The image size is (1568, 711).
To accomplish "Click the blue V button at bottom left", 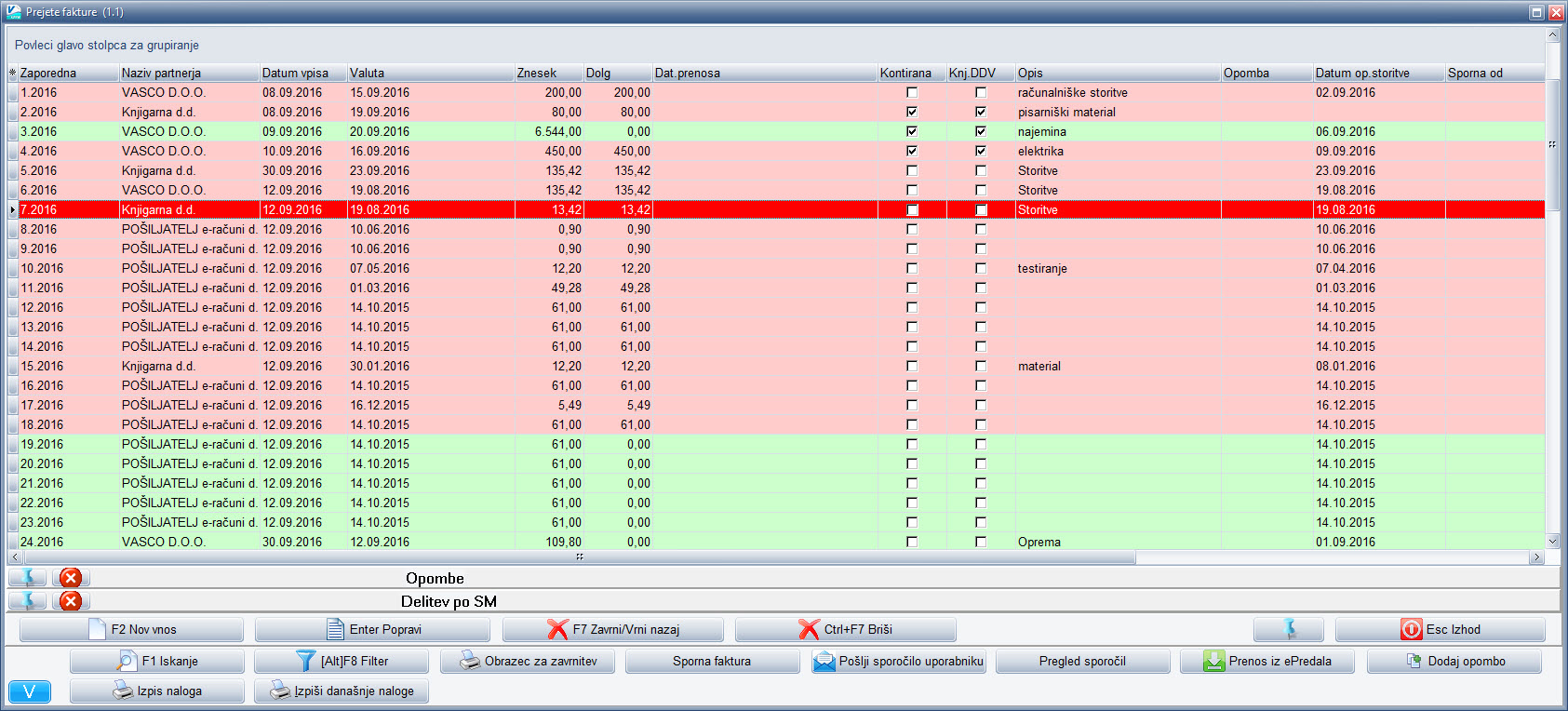I will coord(30,691).
